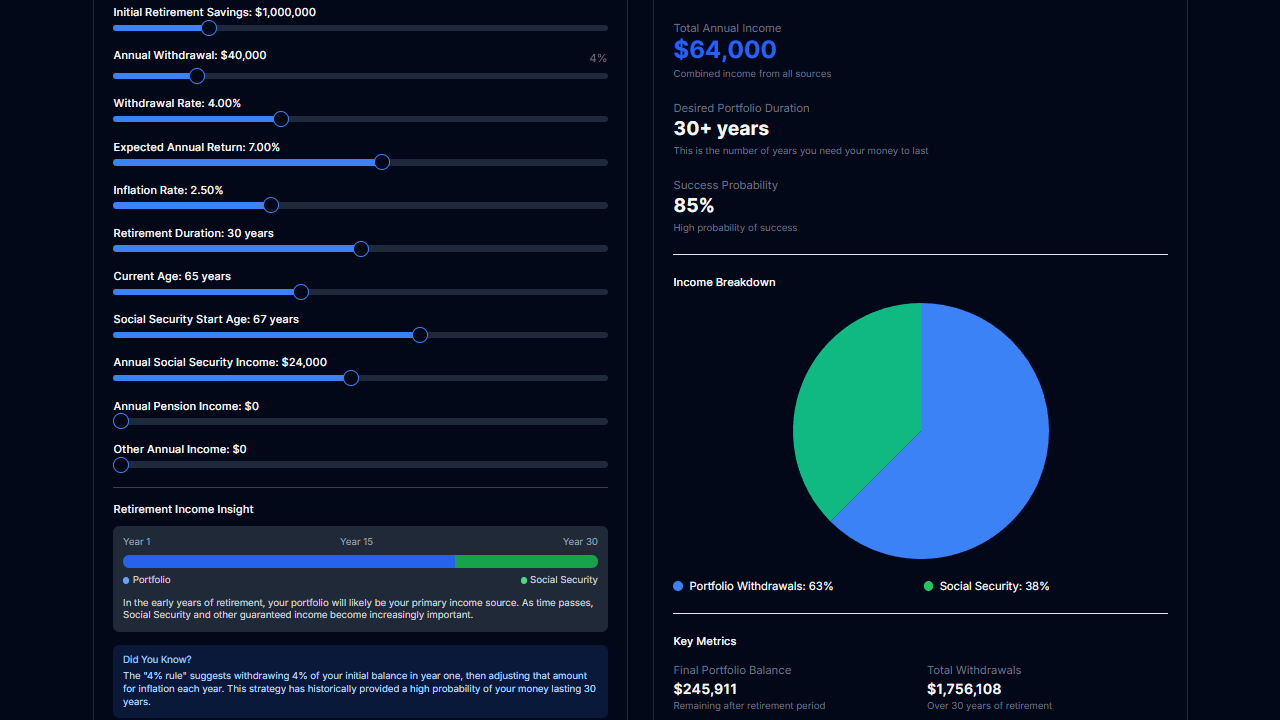Viewport: 1280px width, 720px height.
Task: Click the Annual Pension Income slider handle
Action: [120, 421]
